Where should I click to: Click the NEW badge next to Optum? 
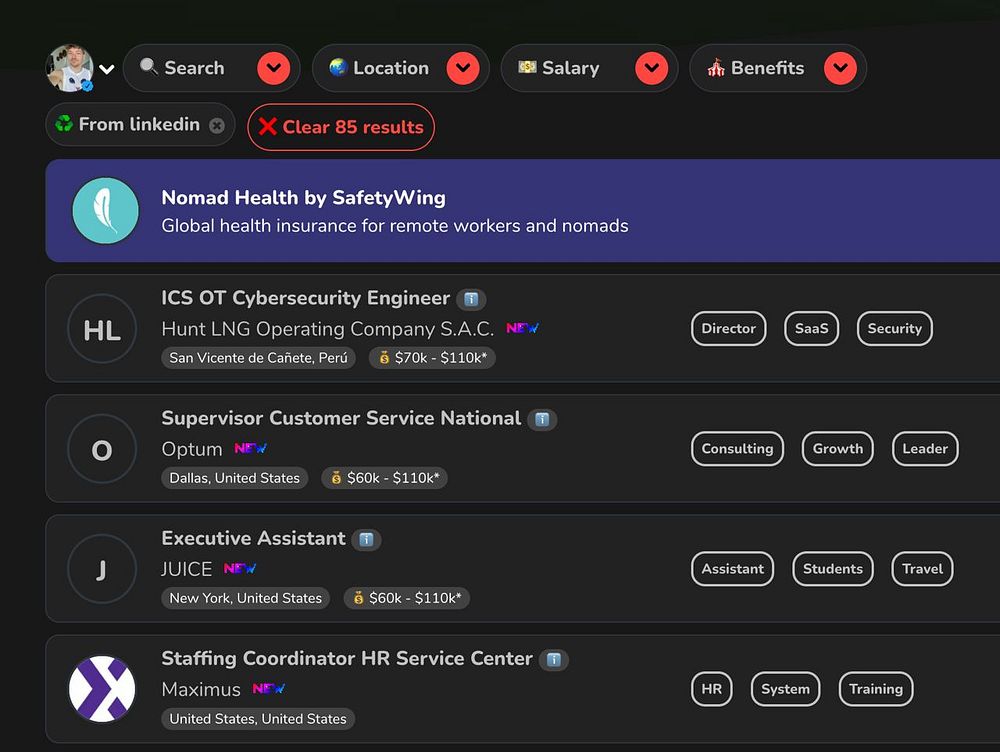251,448
